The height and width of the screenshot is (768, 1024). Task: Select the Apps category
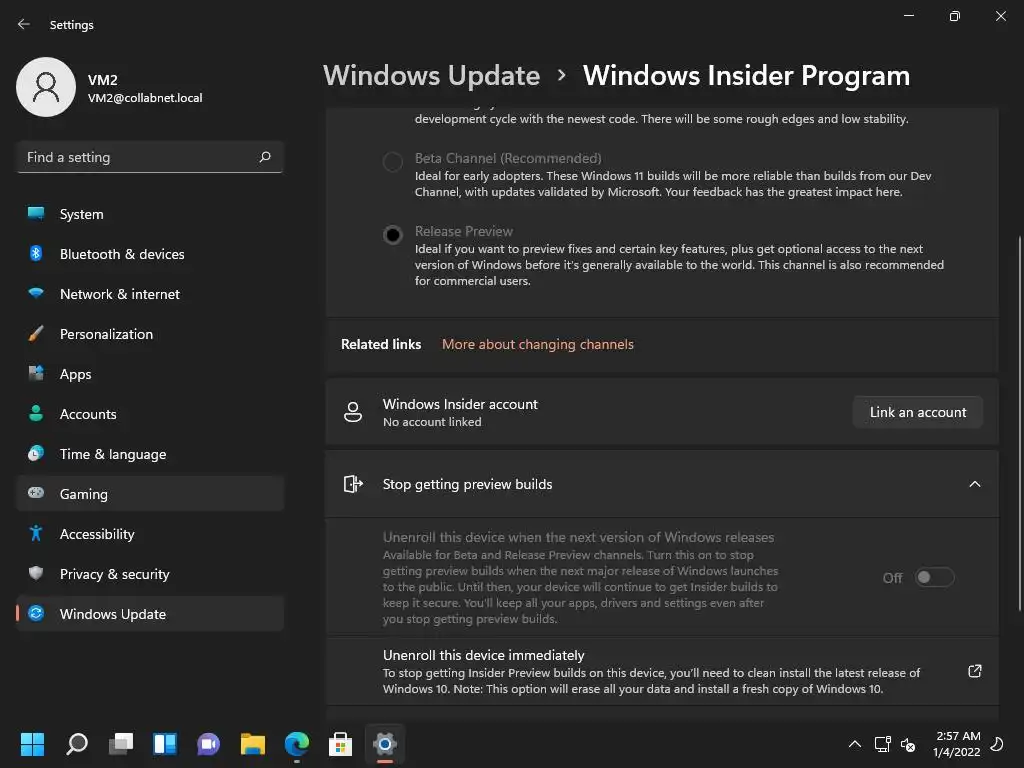[150, 374]
